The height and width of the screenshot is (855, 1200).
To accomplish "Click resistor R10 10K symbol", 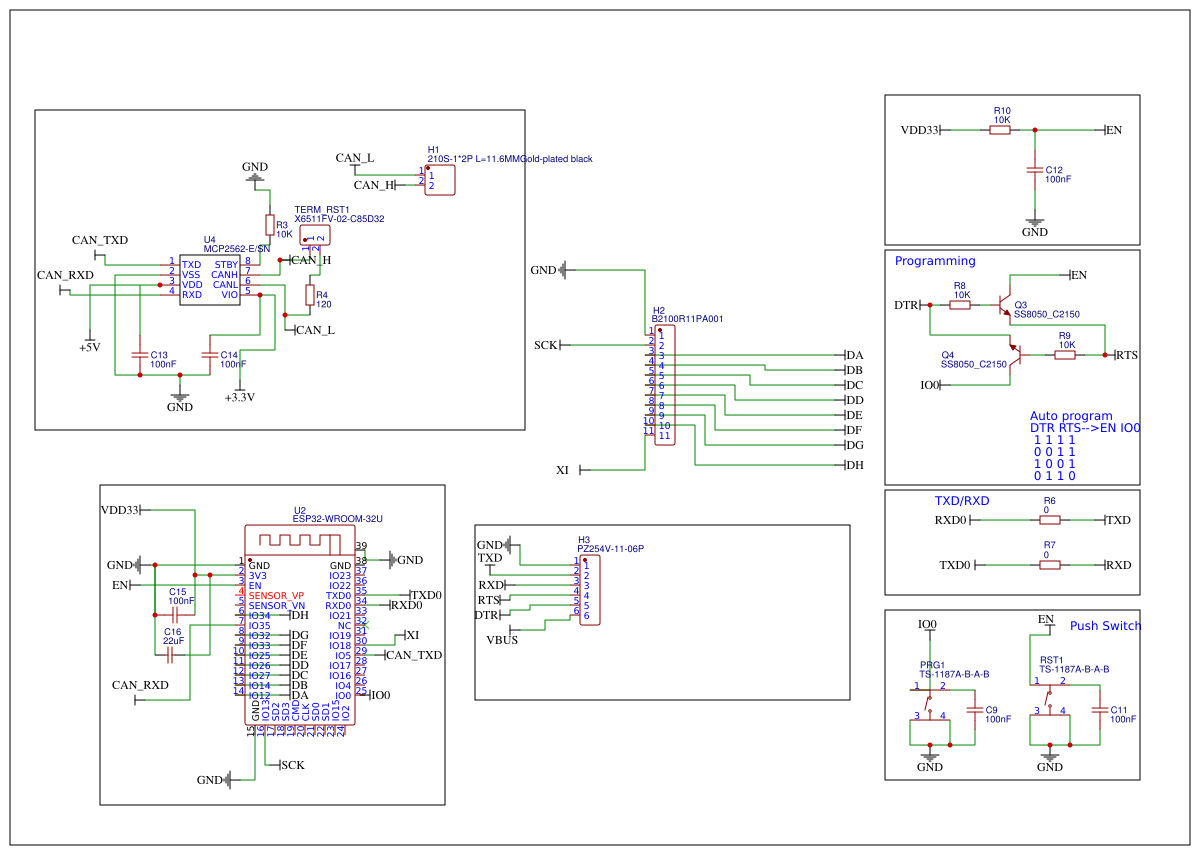I will pyautogui.click(x=1000, y=129).
